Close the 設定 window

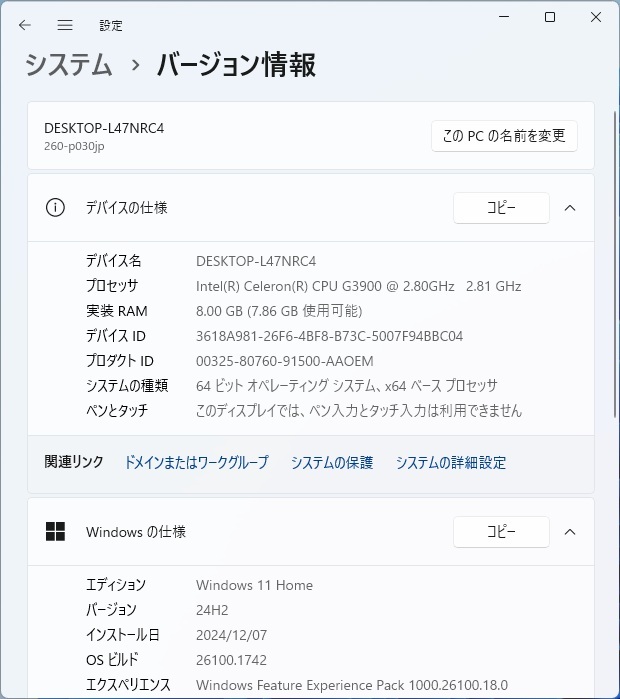[596, 17]
